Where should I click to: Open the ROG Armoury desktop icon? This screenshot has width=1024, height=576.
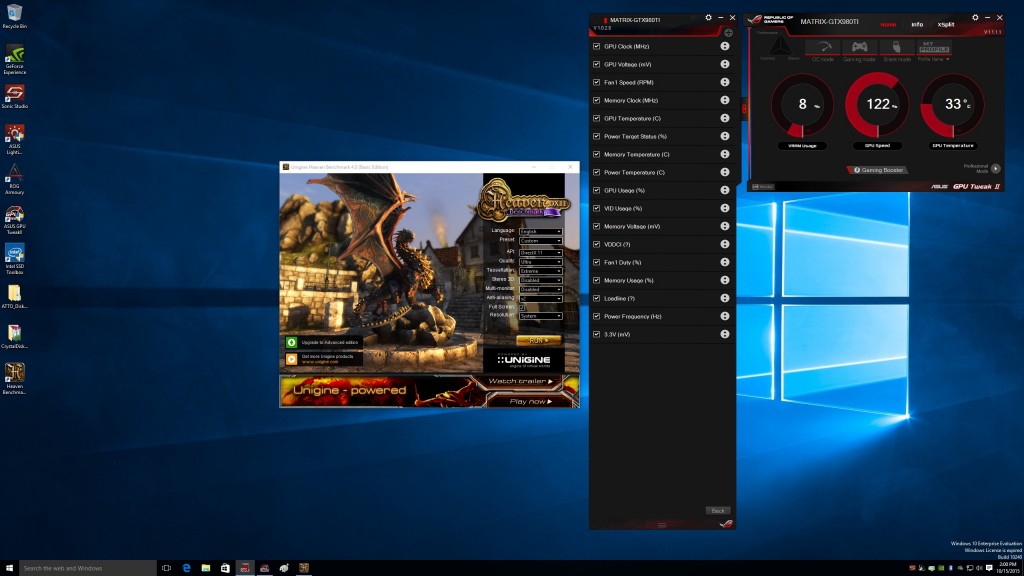coord(14,179)
